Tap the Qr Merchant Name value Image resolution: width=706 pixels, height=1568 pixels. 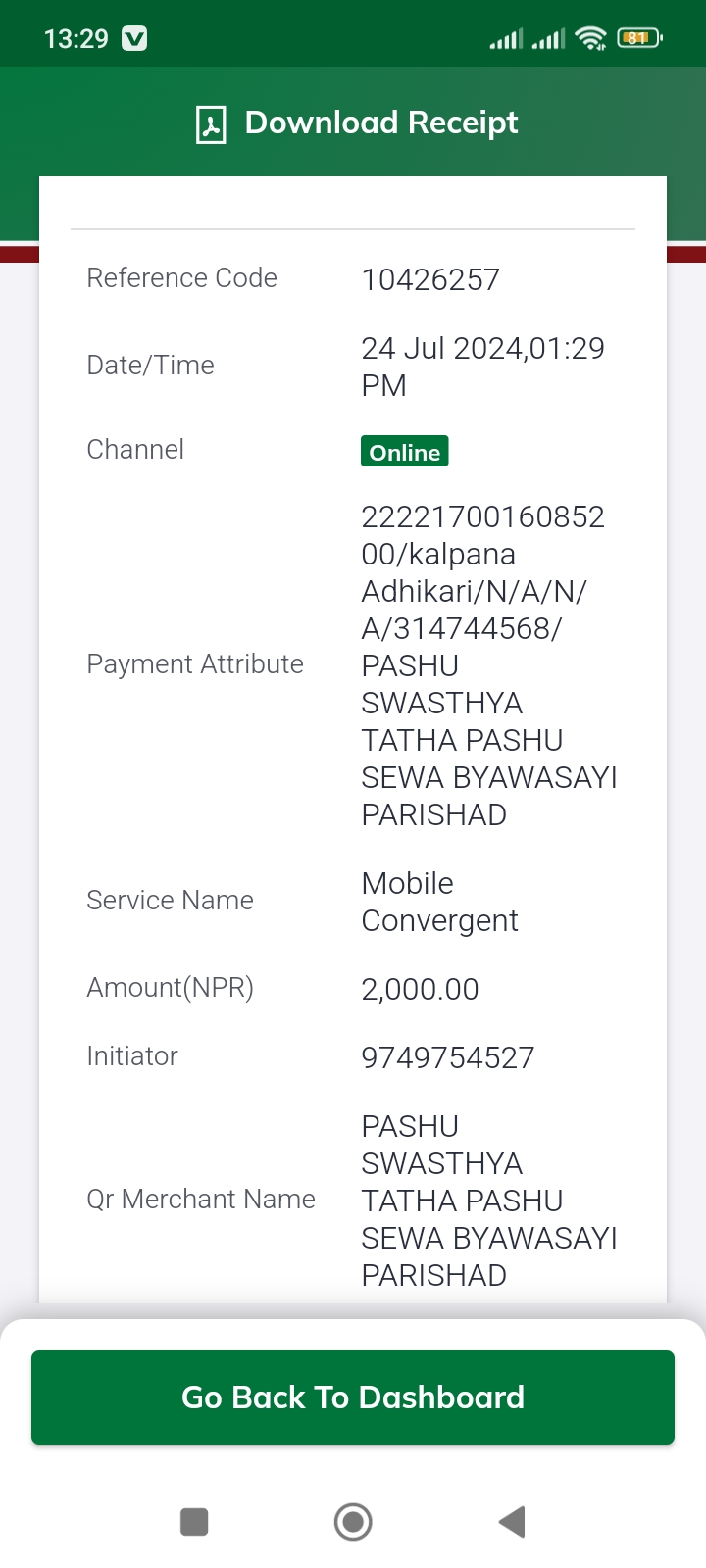click(x=489, y=1200)
